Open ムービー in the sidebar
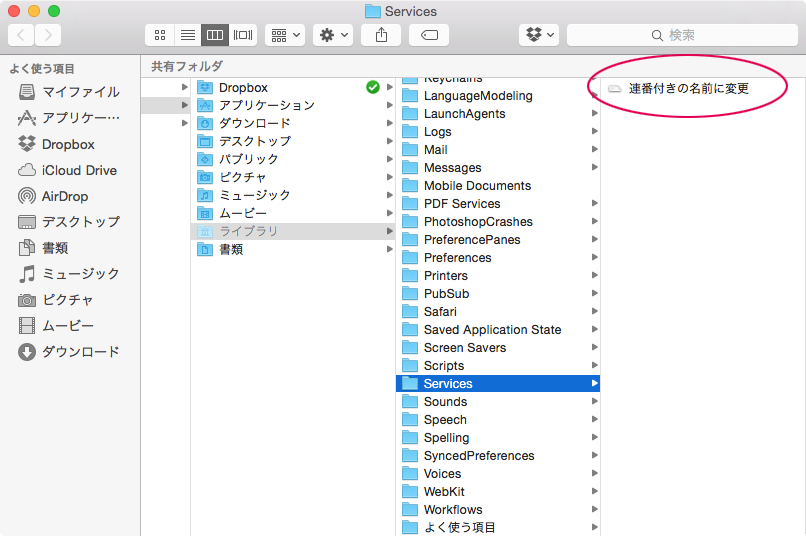806x536 pixels. point(56,326)
